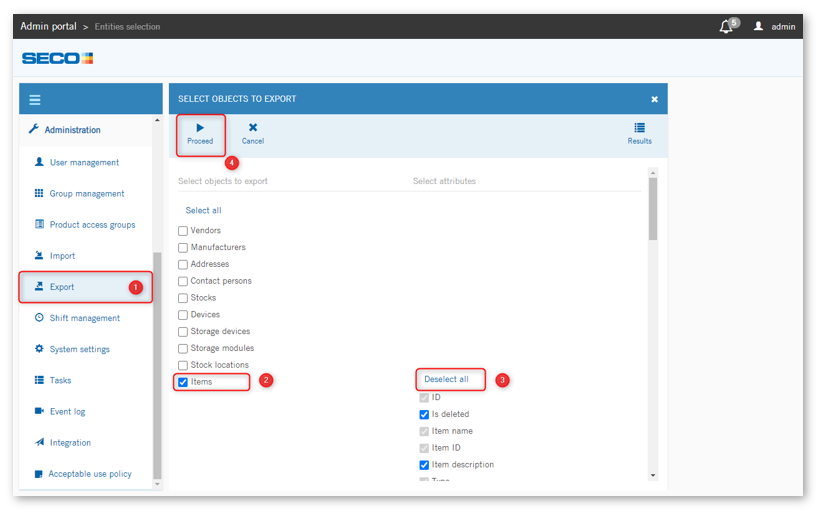The height and width of the screenshot is (519, 827).
Task: Check the Storage devices checkbox
Action: (x=183, y=332)
